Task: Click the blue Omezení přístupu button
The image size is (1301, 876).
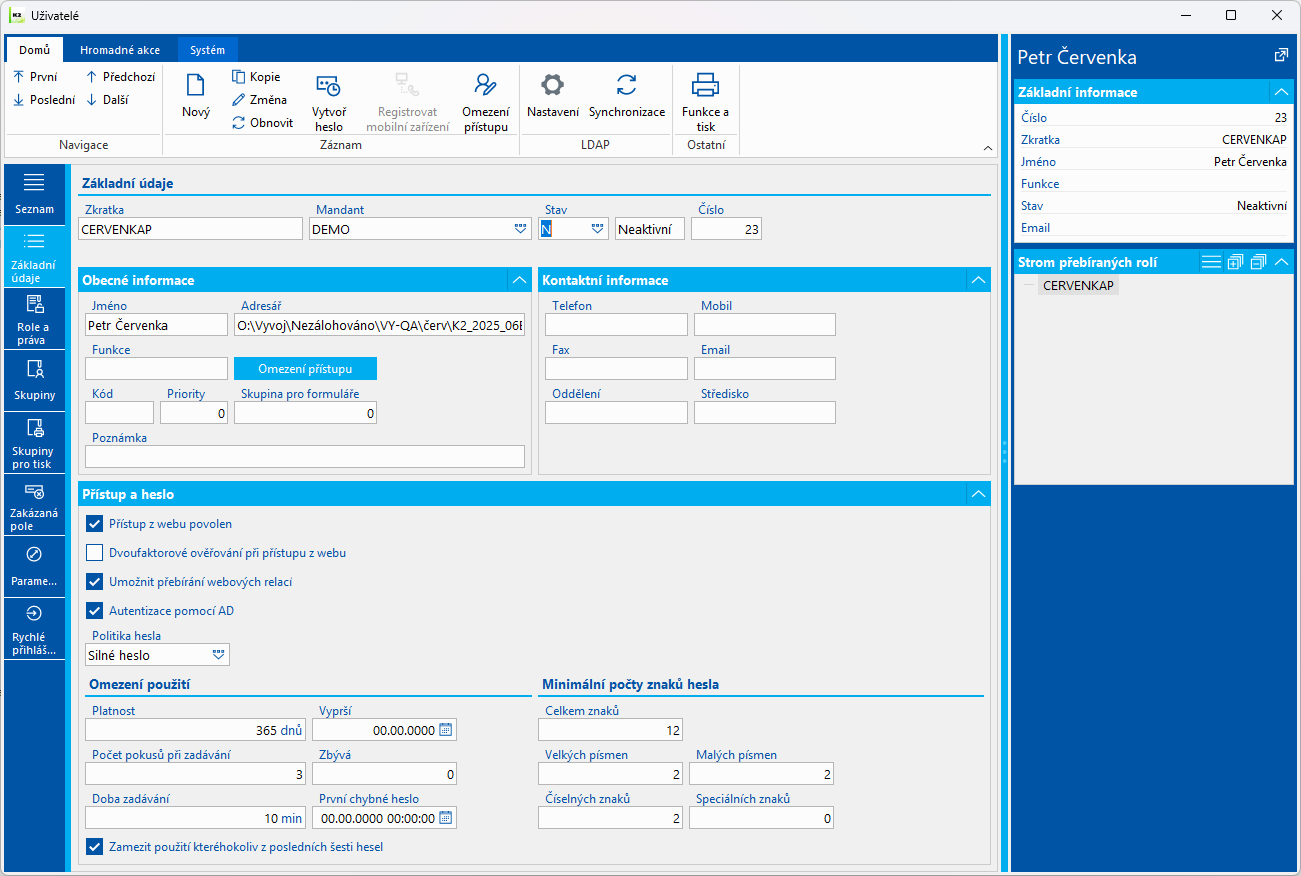Action: [x=306, y=369]
